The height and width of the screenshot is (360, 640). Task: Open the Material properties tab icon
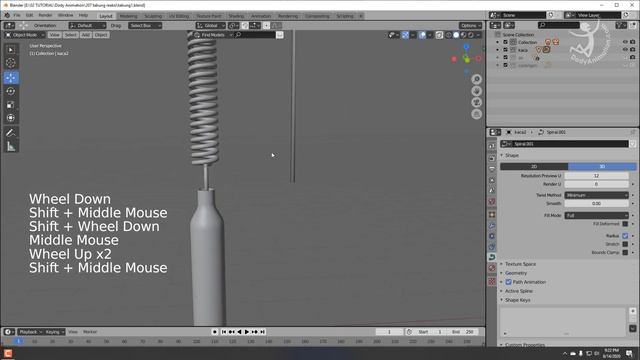click(492, 268)
